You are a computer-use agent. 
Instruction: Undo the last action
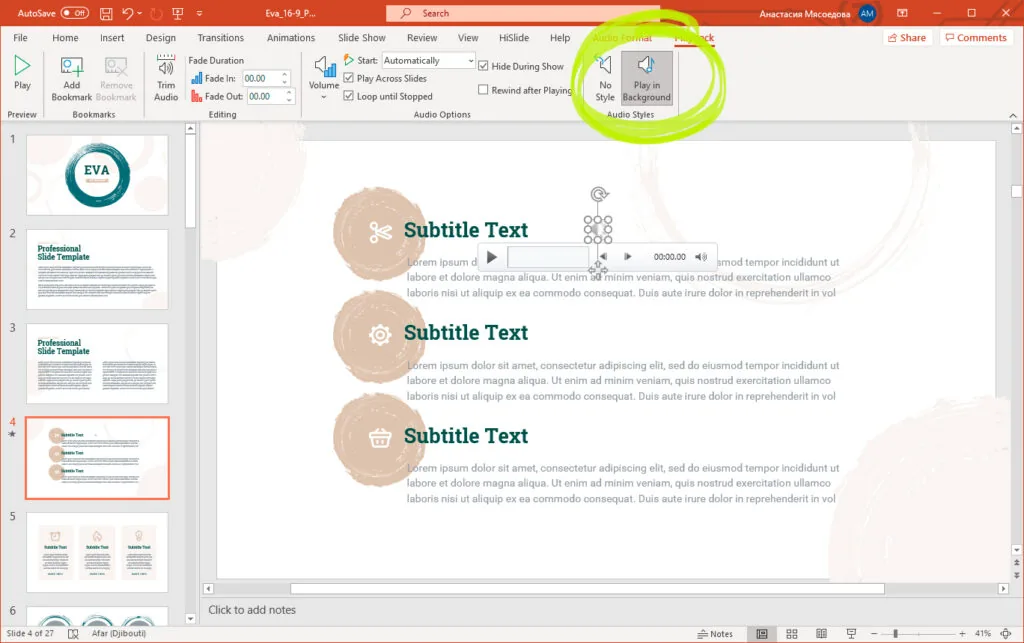(127, 13)
